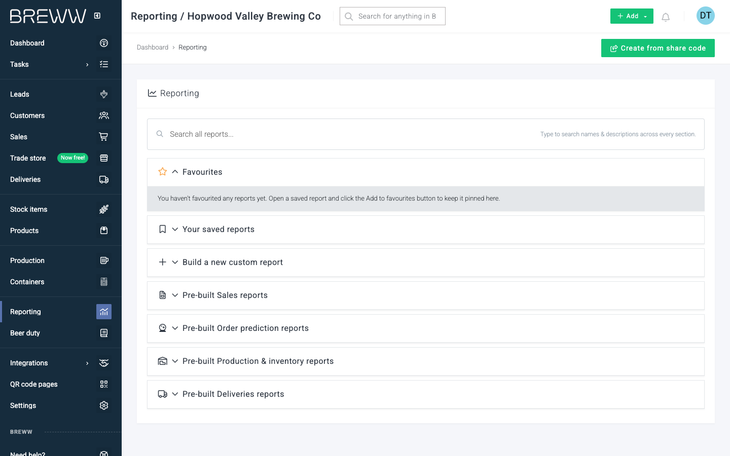Click the Dashboard breadcrumb link

pyautogui.click(x=152, y=48)
